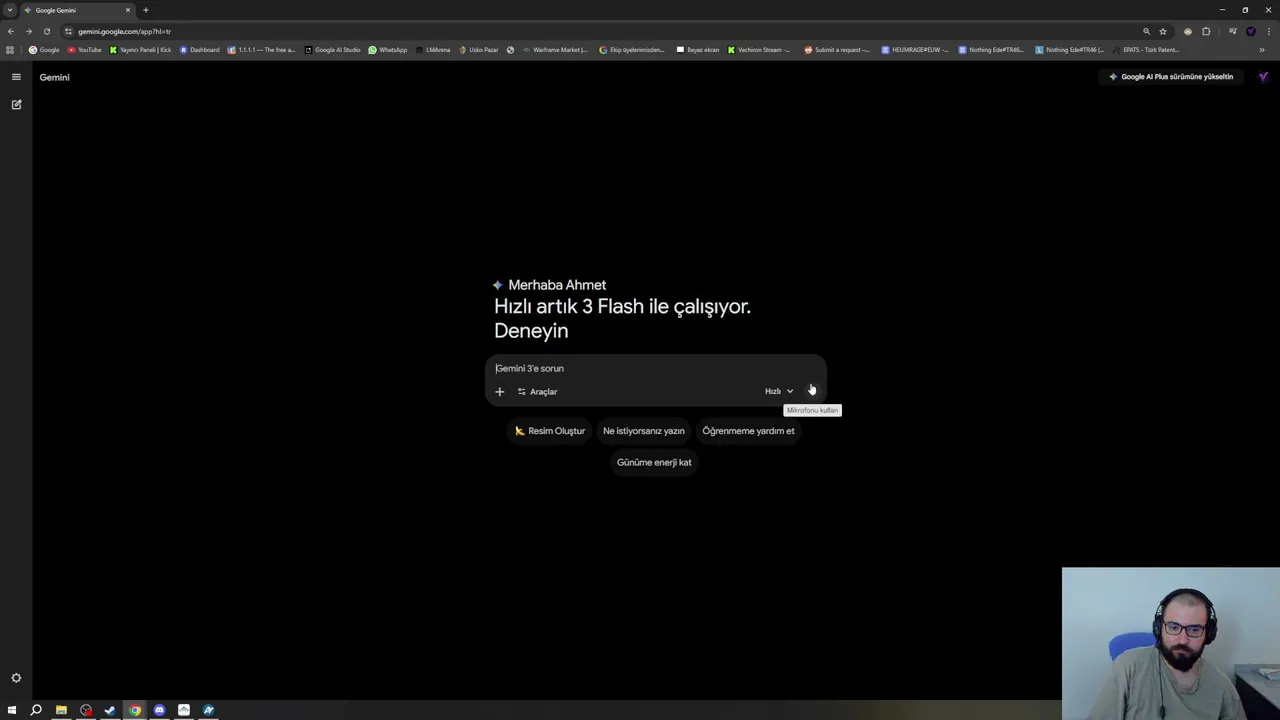
Task: Open the 1.1.1.1 bookmark
Action: 262,50
